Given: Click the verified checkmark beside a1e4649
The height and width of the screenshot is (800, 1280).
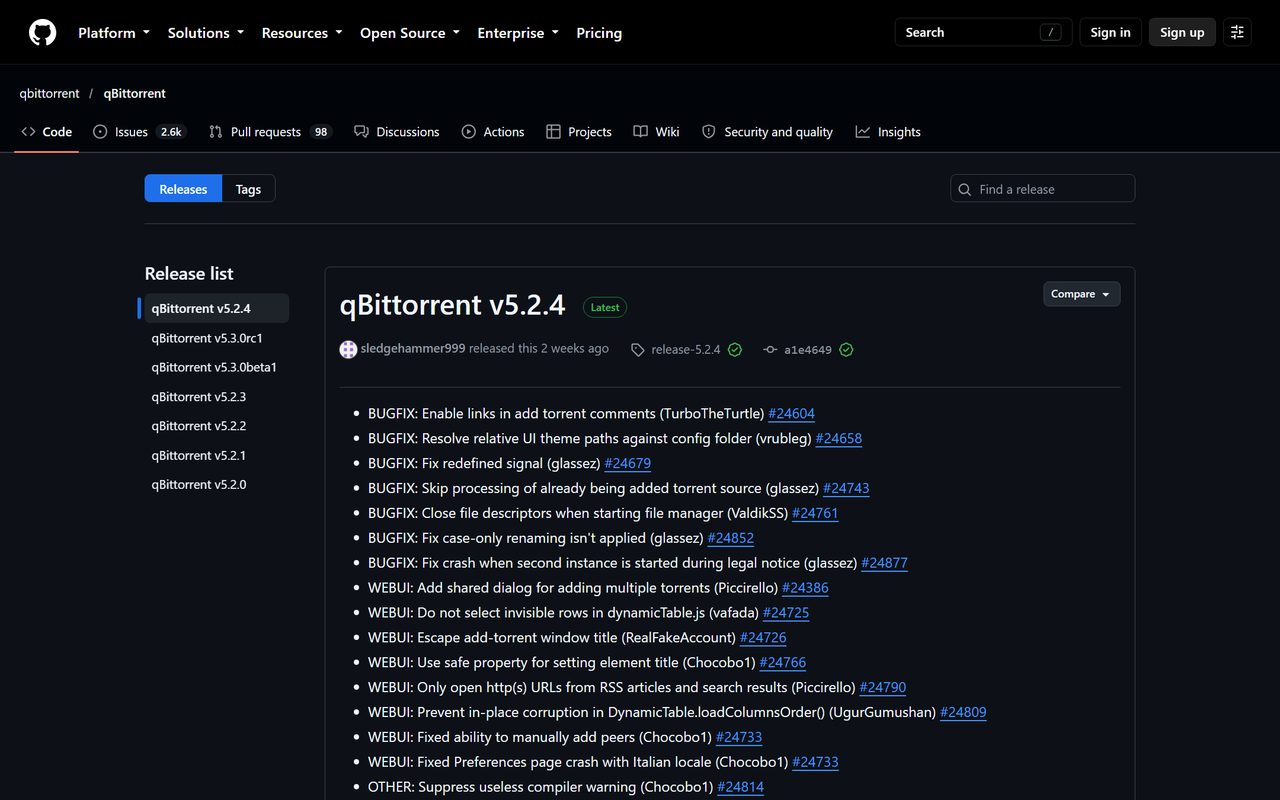Looking at the screenshot, I should point(846,350).
